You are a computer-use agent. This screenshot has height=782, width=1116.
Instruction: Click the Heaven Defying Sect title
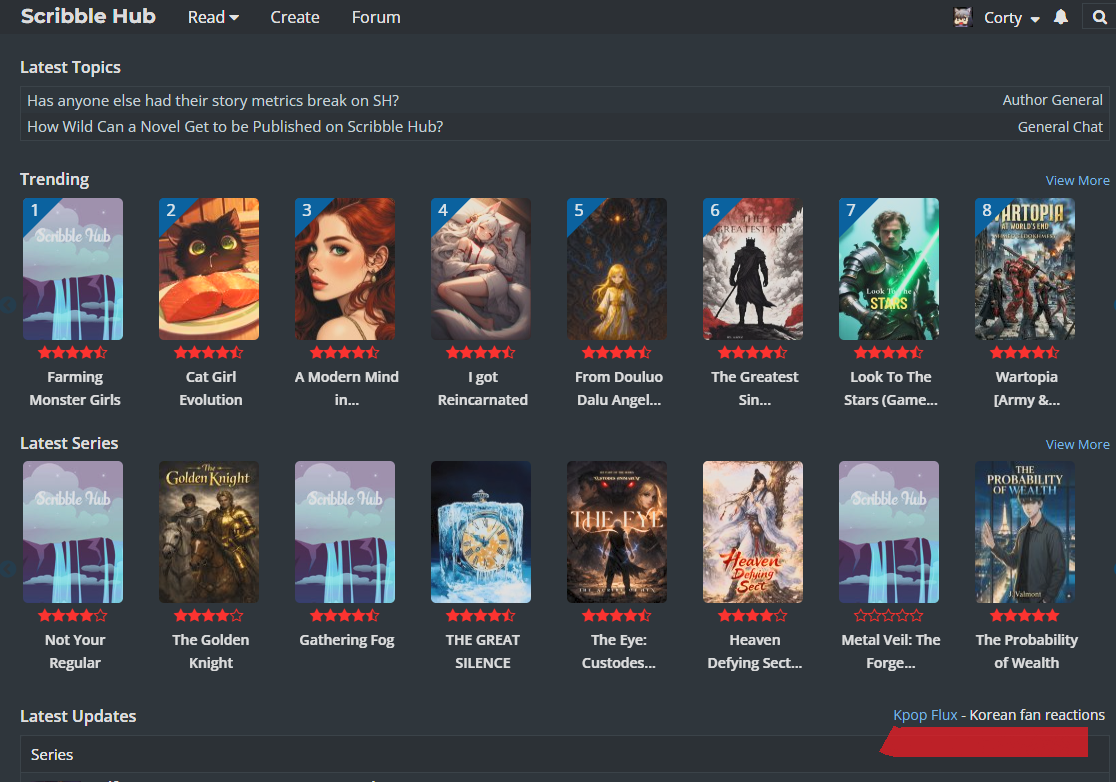[755, 651]
